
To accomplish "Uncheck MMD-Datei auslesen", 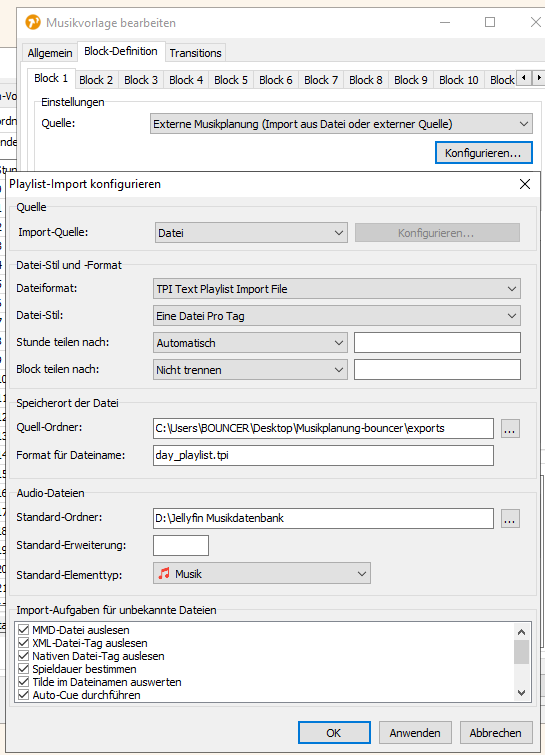I will (23, 630).
